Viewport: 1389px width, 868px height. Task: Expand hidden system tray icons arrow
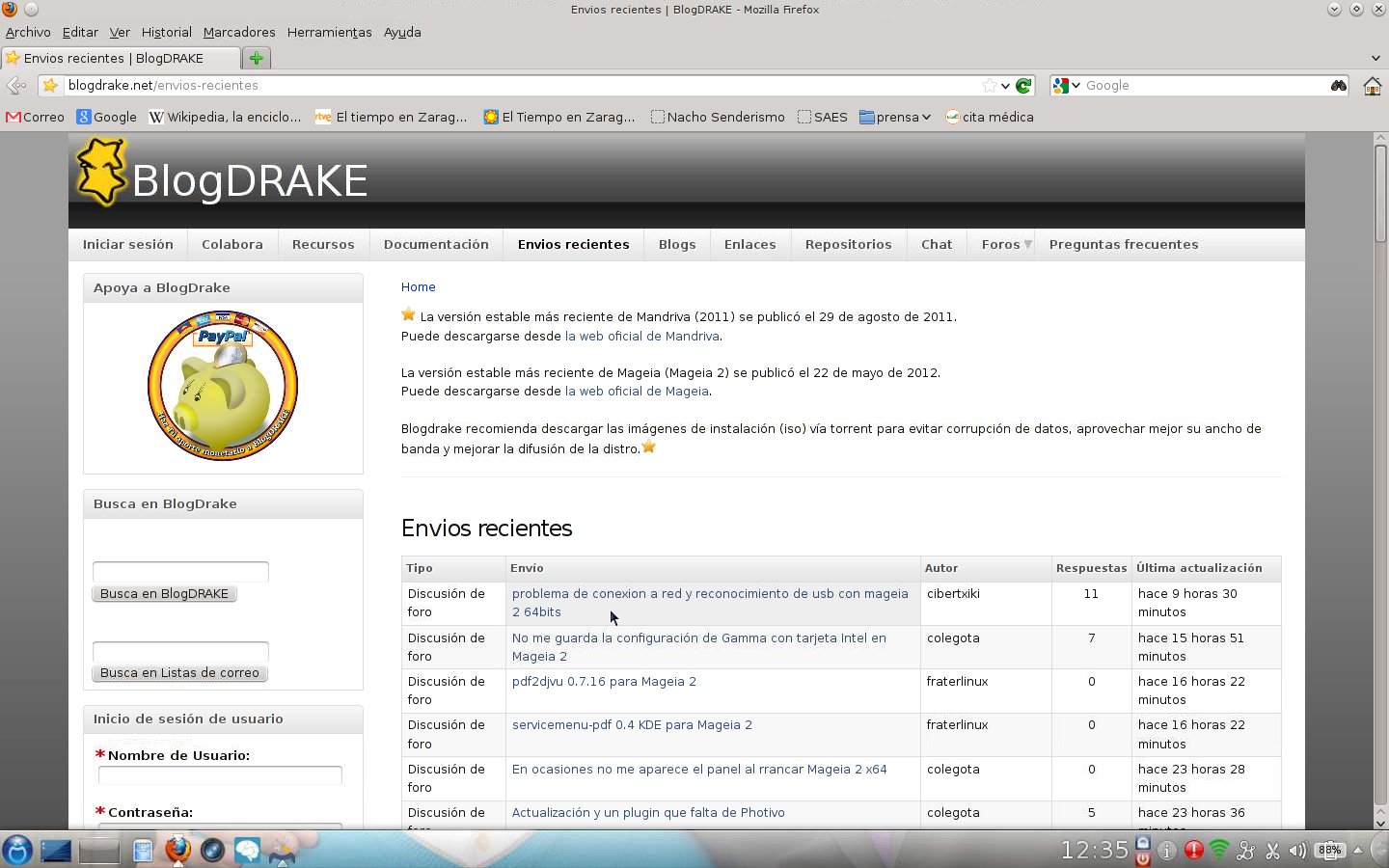coord(1358,850)
